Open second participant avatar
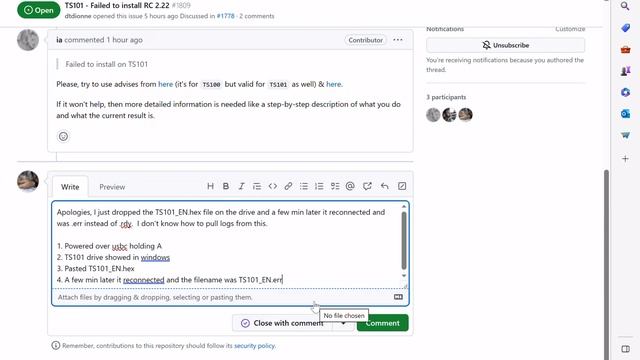Image resolution: width=640 pixels, height=360 pixels. coord(449,115)
